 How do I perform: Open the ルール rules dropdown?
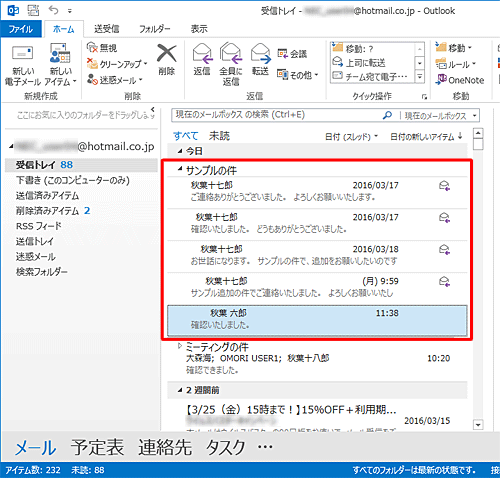455,64
